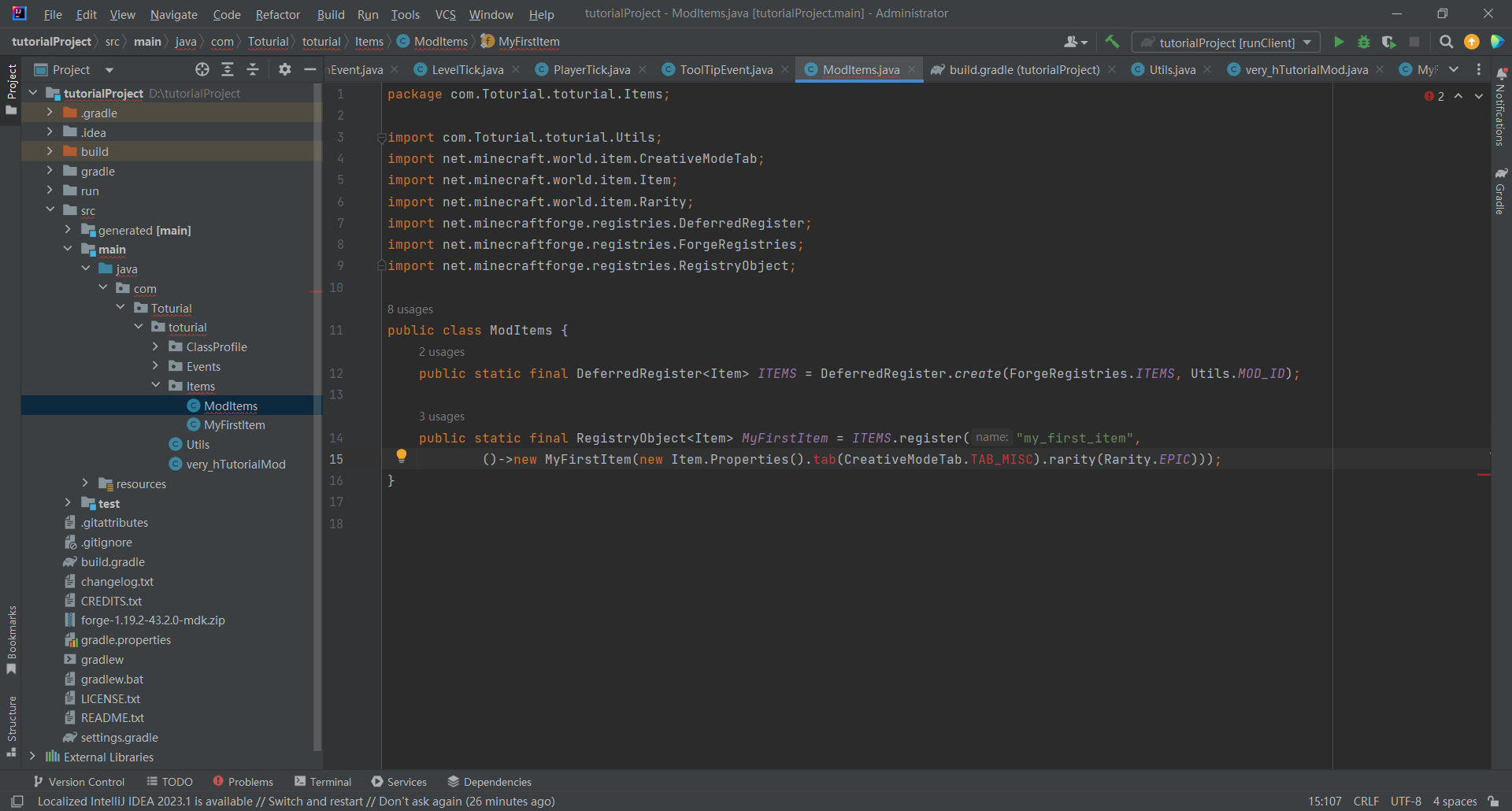1512x811 pixels.
Task: Collapse all in Project panel
Action: coord(253,70)
